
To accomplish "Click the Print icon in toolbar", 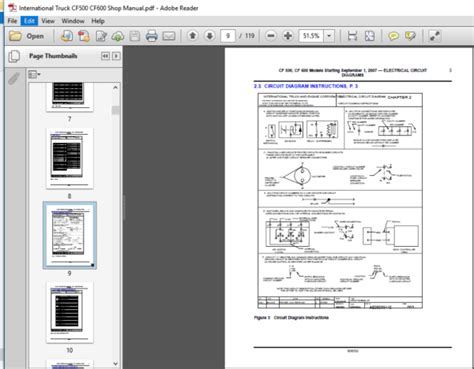I will click(x=151, y=36).
